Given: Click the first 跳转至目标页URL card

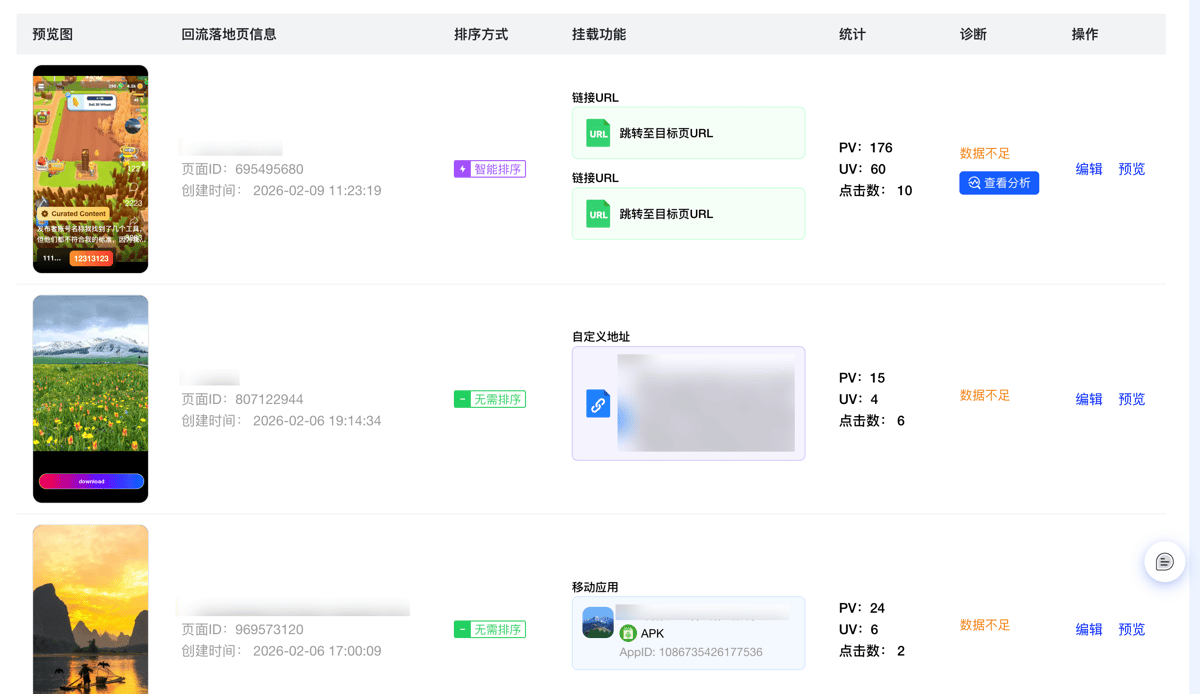Looking at the screenshot, I should point(688,133).
